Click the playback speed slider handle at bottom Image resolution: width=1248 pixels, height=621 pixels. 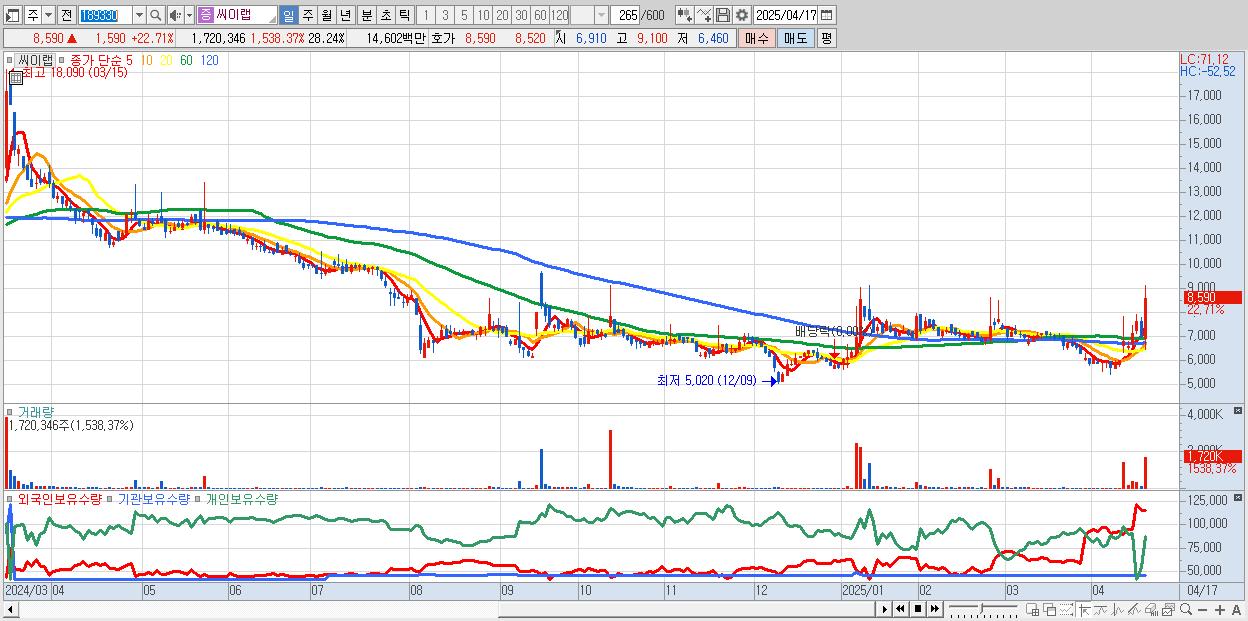[981, 608]
